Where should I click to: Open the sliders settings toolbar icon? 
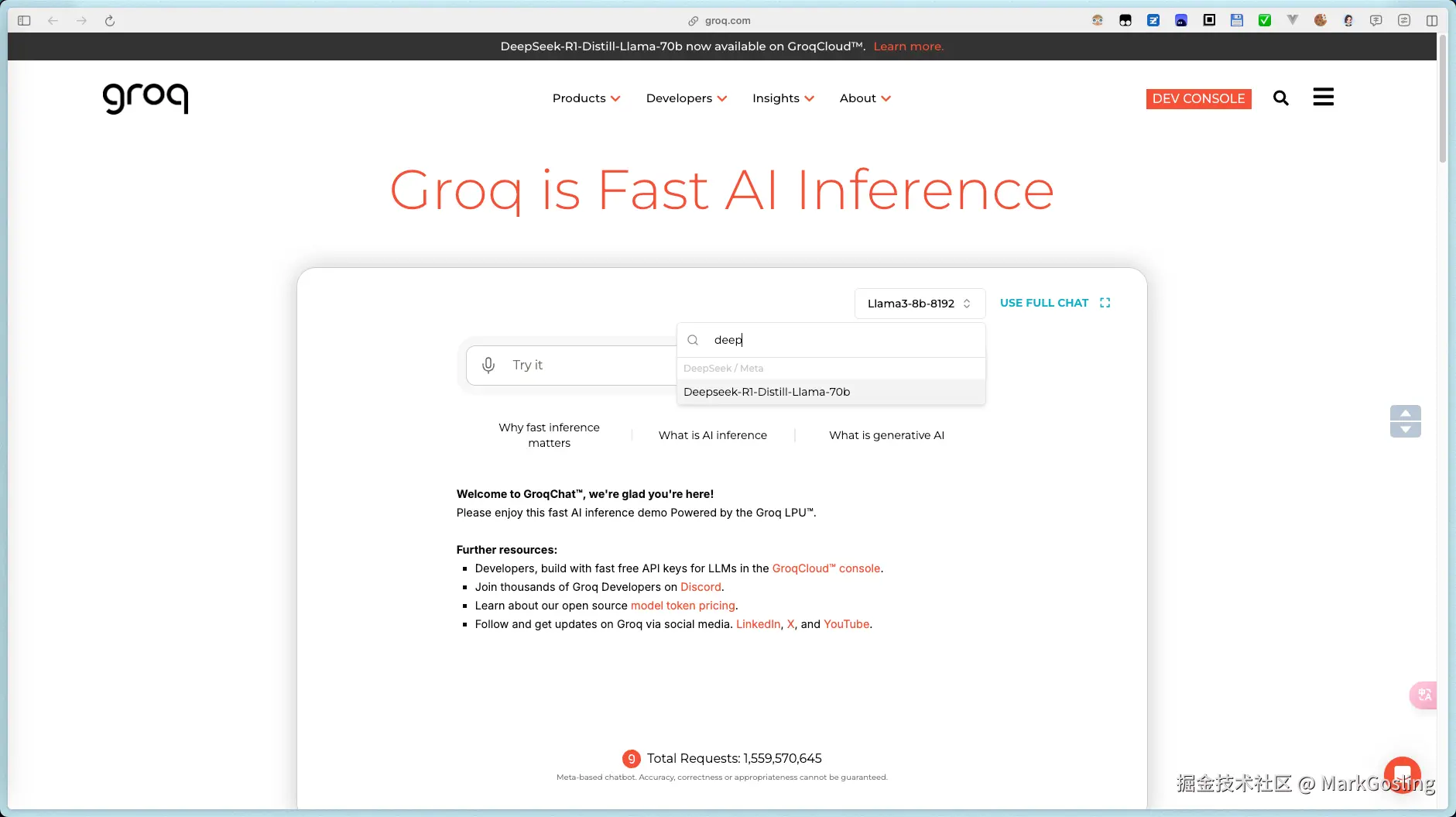point(1404,21)
